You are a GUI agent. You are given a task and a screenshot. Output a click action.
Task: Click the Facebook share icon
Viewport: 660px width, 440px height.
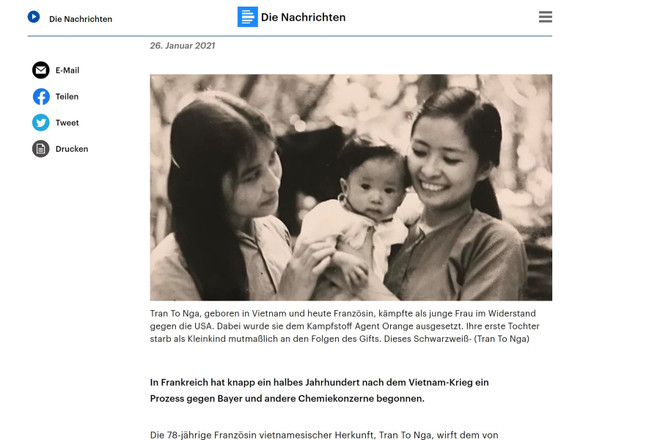point(41,96)
